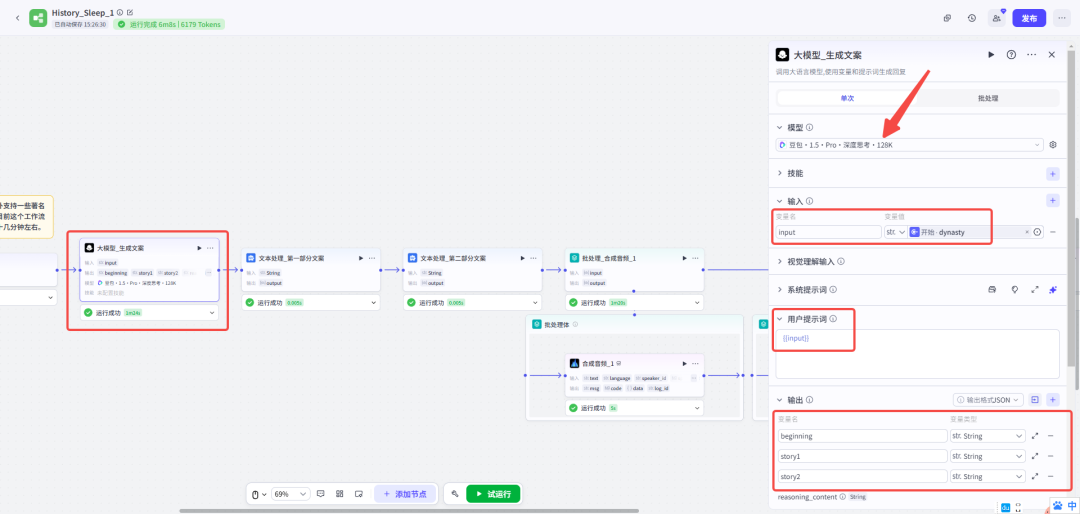Add an input variable with the plus button
The height and width of the screenshot is (514, 1080).
pos(1052,201)
